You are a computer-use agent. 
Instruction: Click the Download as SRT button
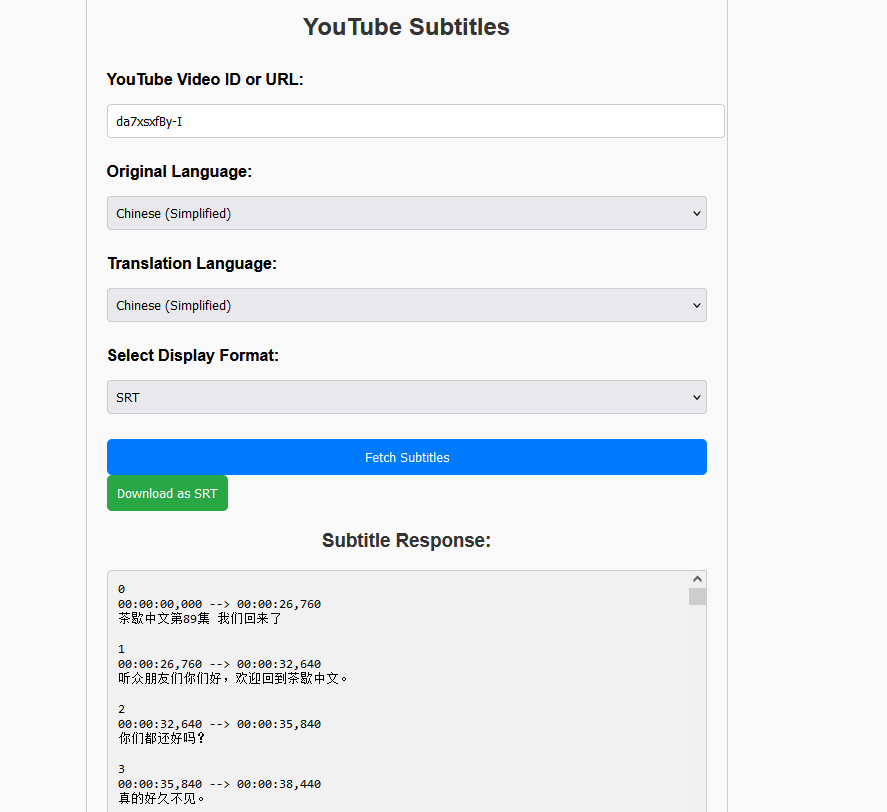[x=167, y=493]
